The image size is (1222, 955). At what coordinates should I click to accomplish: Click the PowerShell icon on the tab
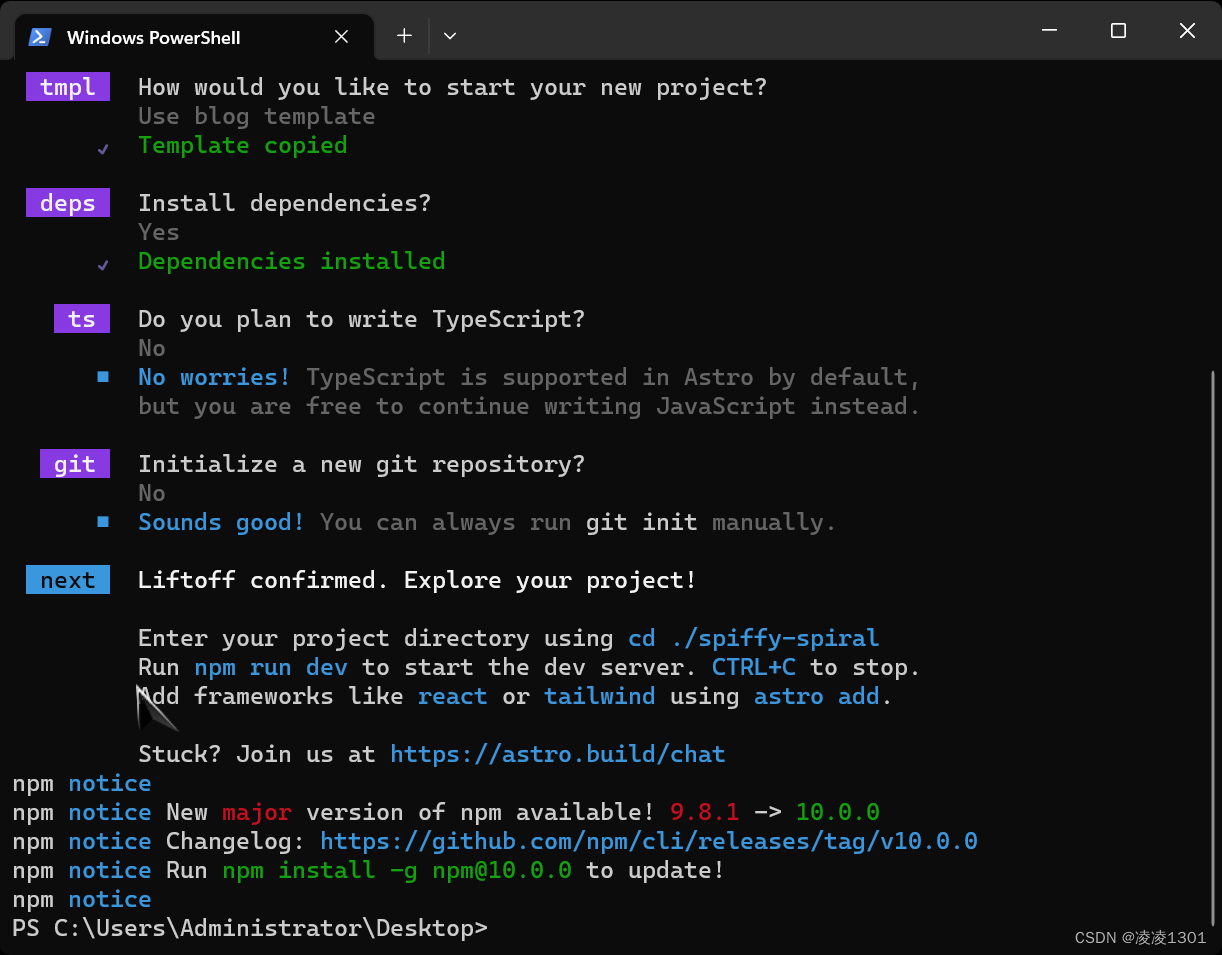click(x=39, y=36)
